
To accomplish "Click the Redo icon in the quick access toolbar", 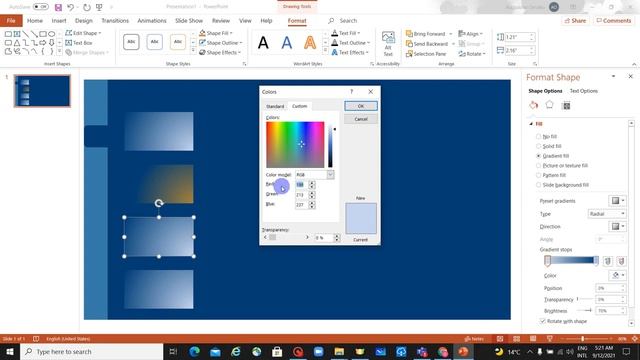I will click(x=87, y=7).
